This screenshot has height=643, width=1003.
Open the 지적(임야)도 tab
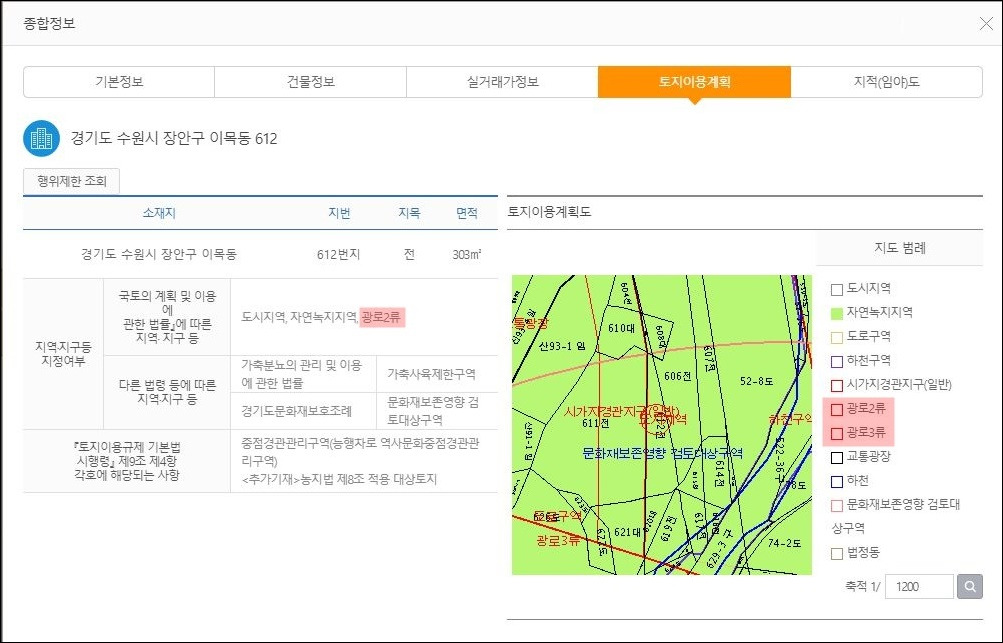click(x=887, y=82)
